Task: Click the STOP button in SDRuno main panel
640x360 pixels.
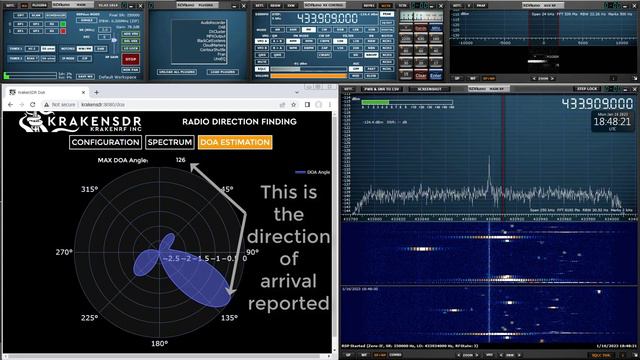Action: (x=130, y=59)
